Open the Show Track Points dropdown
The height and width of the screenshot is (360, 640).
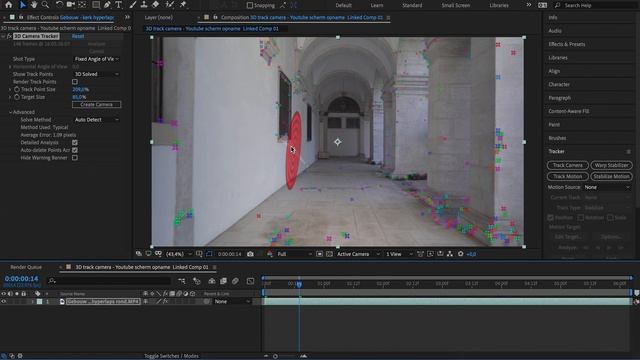(x=96, y=74)
